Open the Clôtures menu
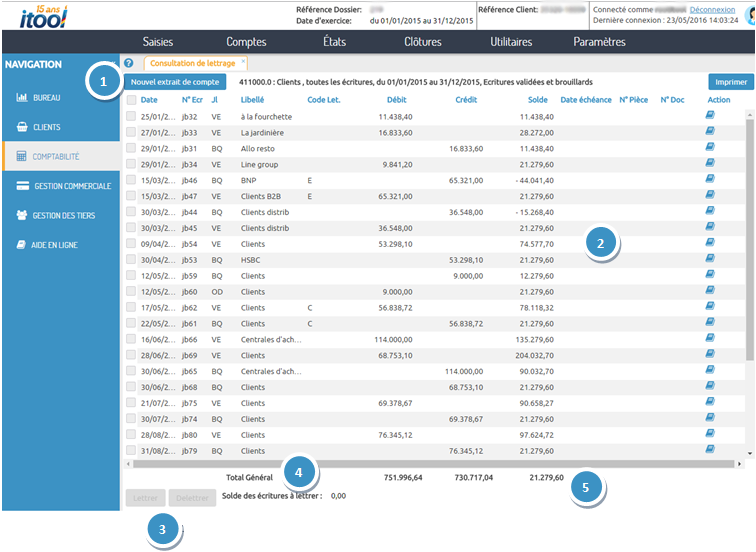The width and height of the screenshot is (756, 552). coord(422,42)
